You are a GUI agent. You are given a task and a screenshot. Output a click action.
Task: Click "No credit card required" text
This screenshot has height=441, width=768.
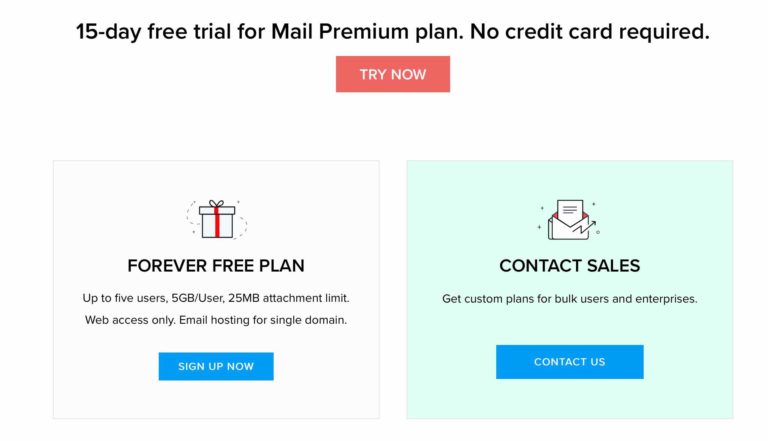click(606, 31)
